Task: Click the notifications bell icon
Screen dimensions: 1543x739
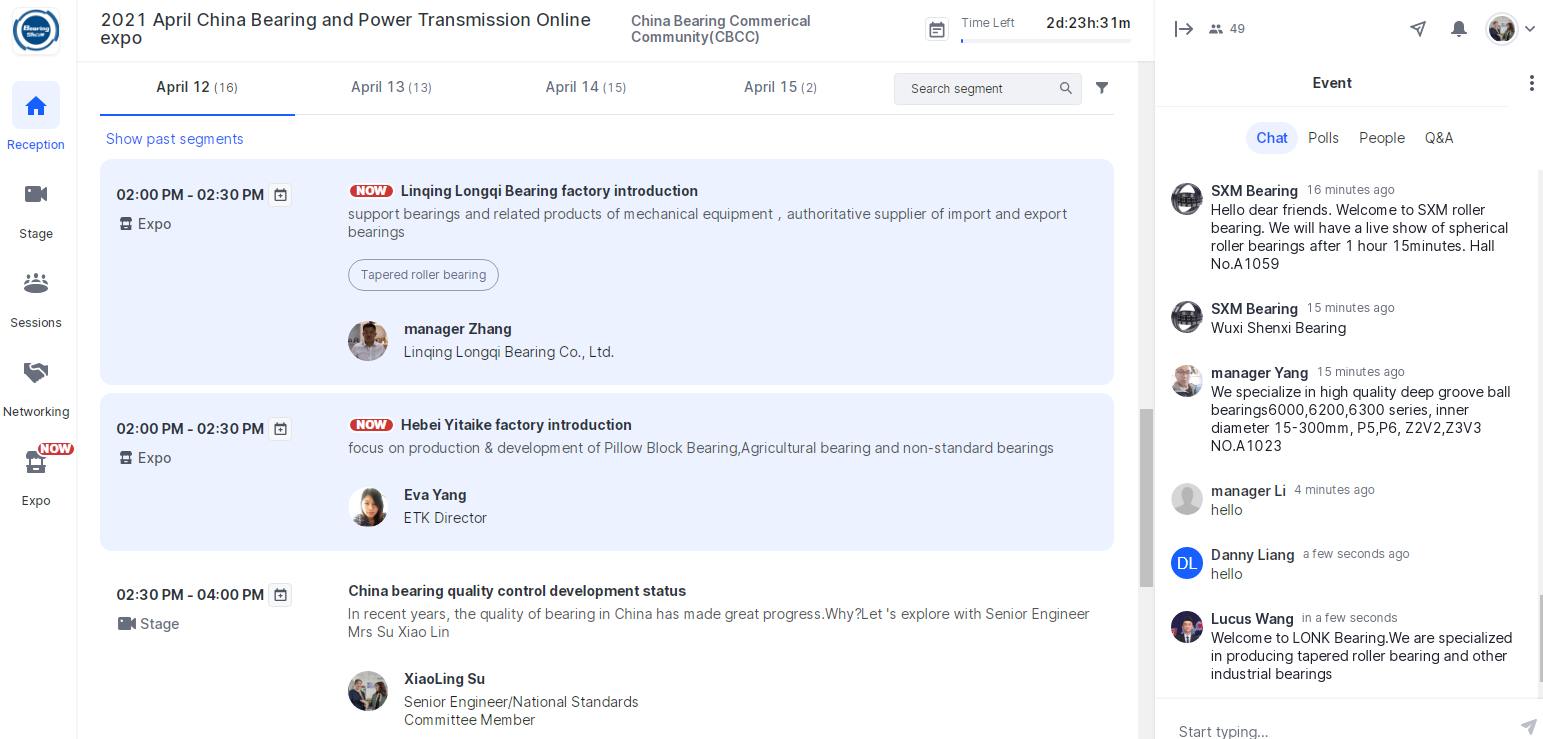Action: coord(1459,29)
